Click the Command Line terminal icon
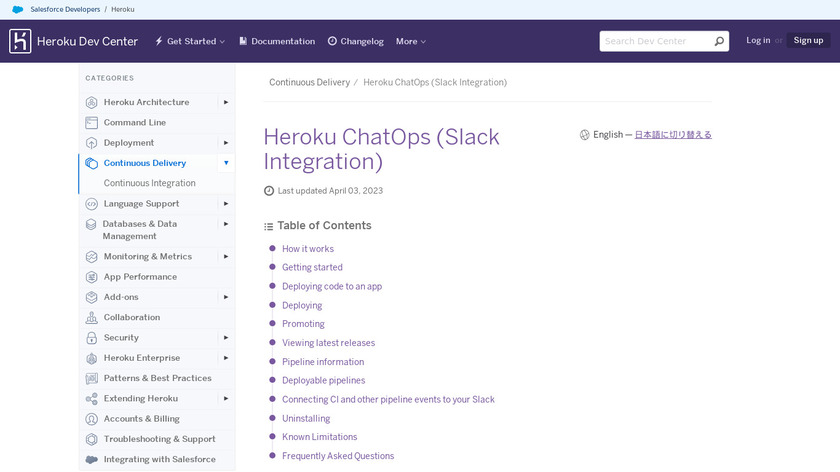 click(92, 123)
